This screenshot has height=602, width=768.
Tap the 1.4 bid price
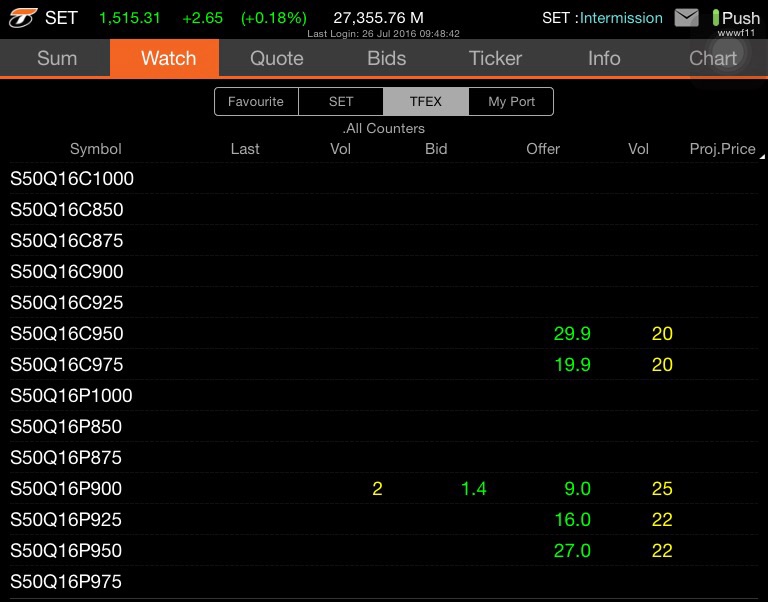[x=474, y=488]
